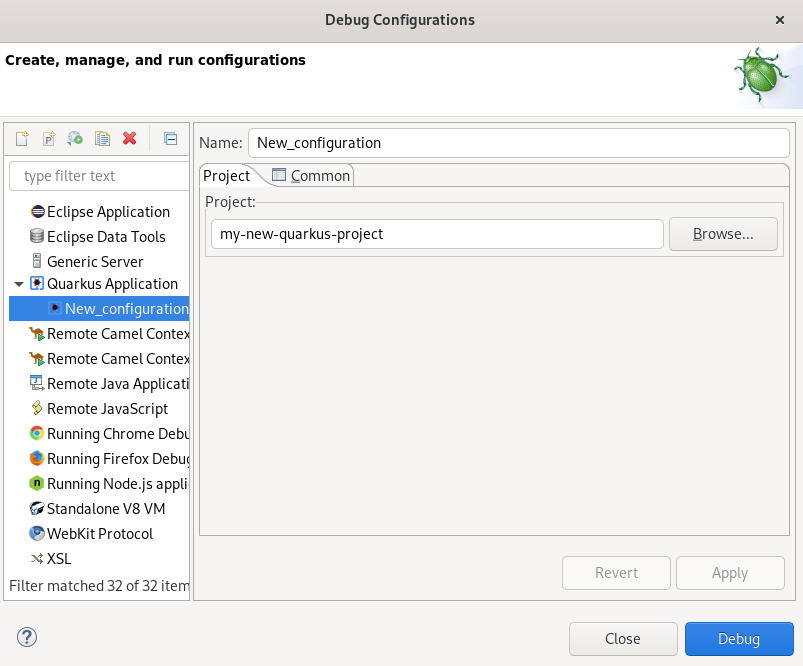
Task: Export launch configurations
Action: click(74, 138)
